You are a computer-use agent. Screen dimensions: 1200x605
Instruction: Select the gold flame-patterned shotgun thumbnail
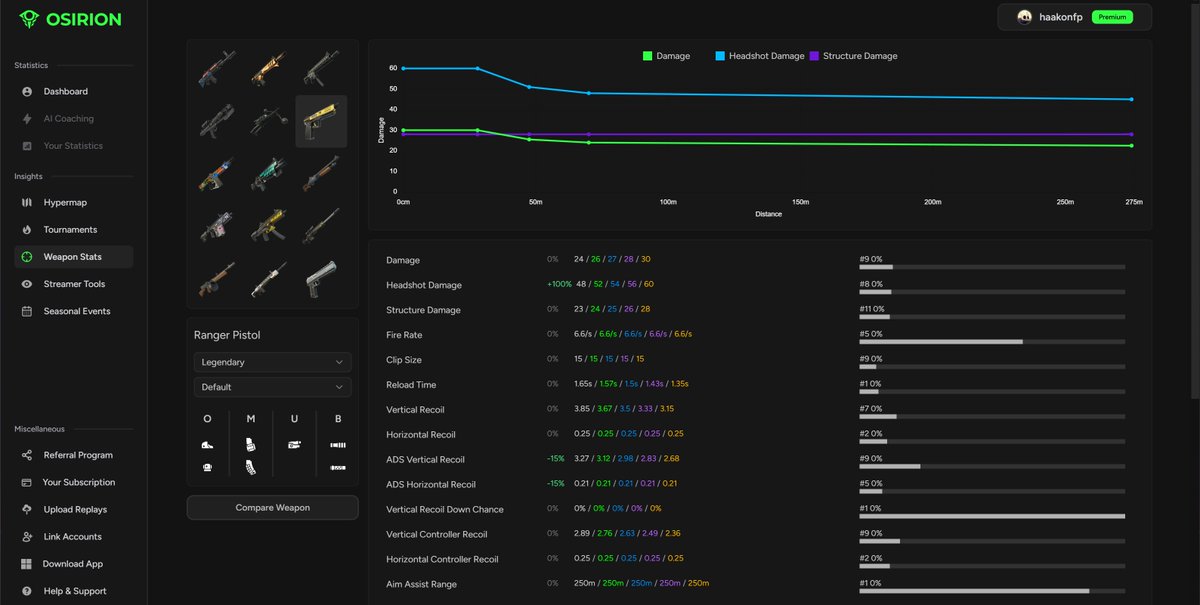(270, 69)
